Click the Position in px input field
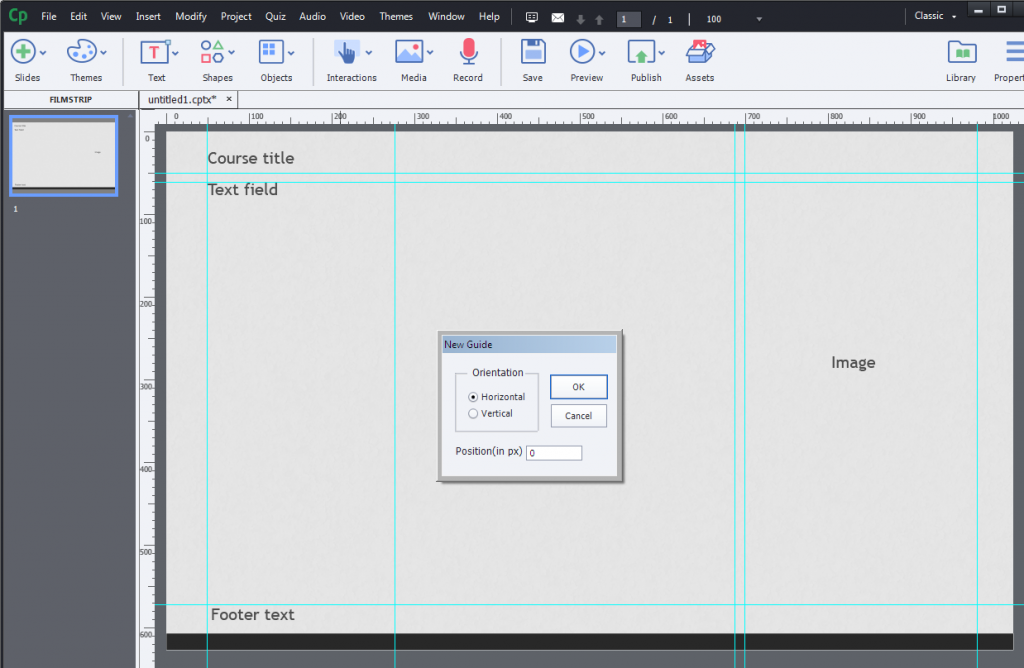This screenshot has height=668, width=1024. pos(554,453)
